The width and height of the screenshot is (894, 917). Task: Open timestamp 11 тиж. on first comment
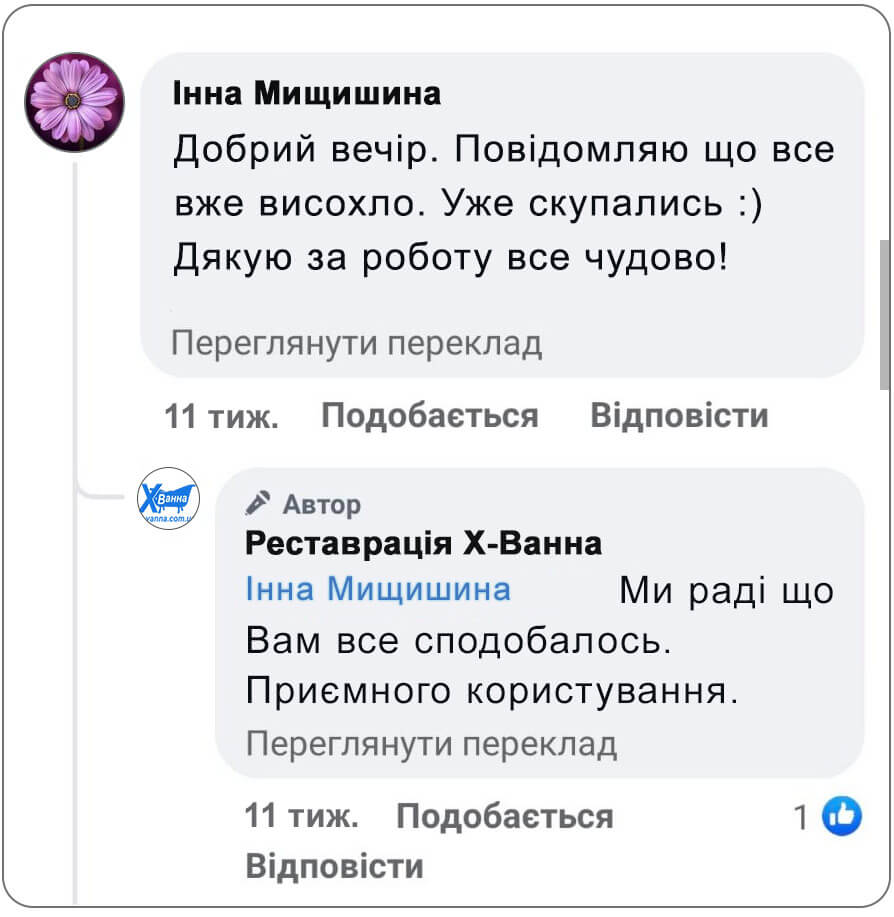pos(224,415)
